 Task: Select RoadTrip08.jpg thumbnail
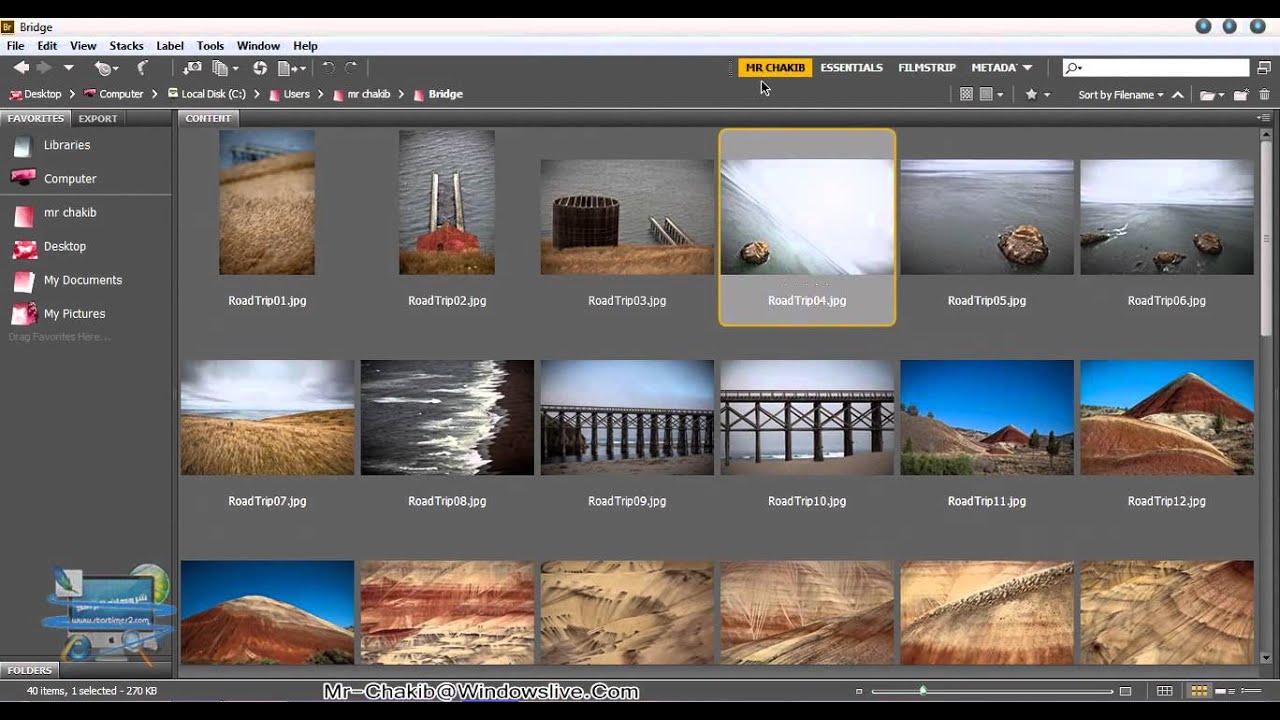(x=447, y=418)
